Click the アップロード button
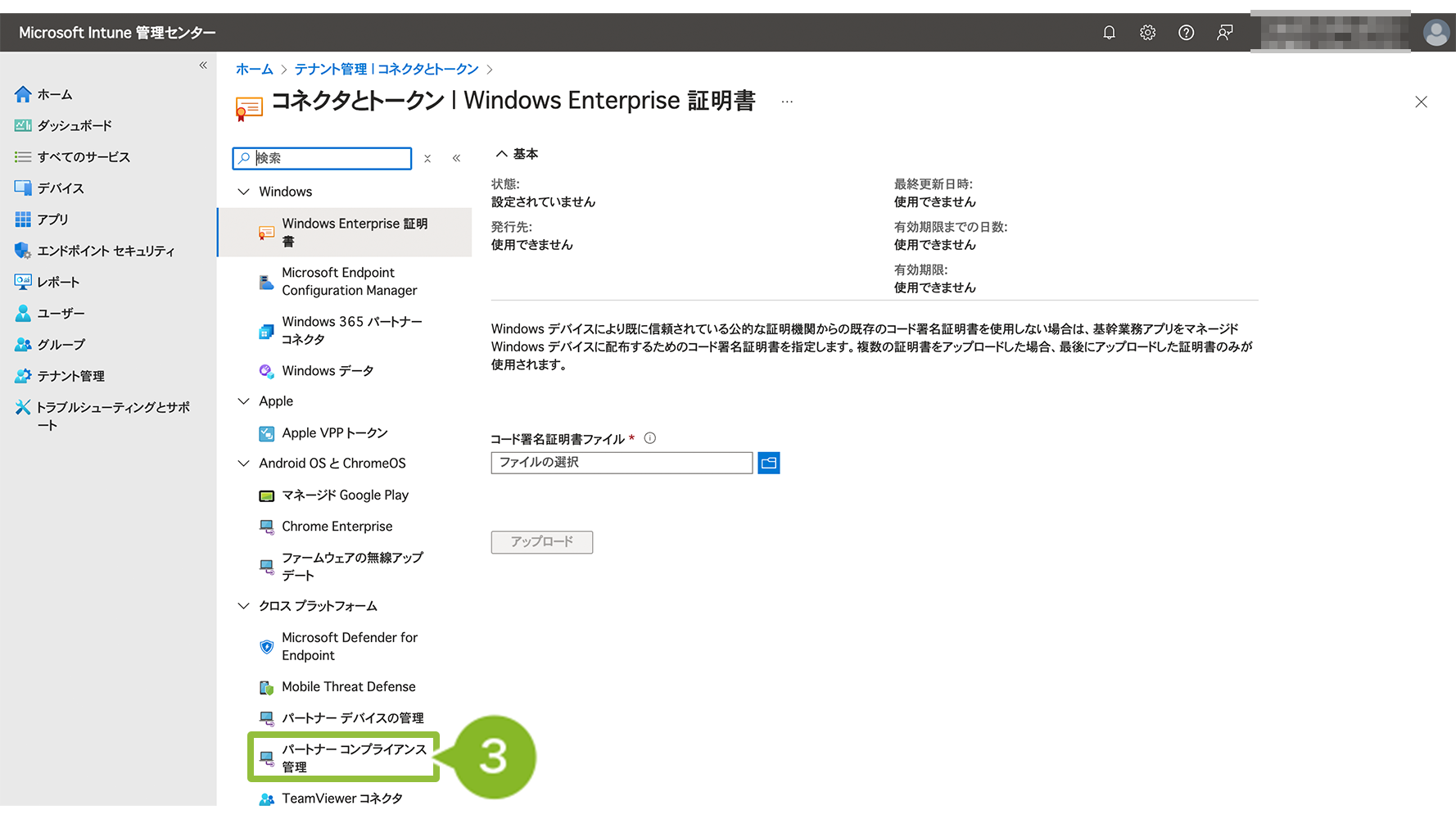Image resolution: width=1456 pixels, height=819 pixels. coord(542,542)
